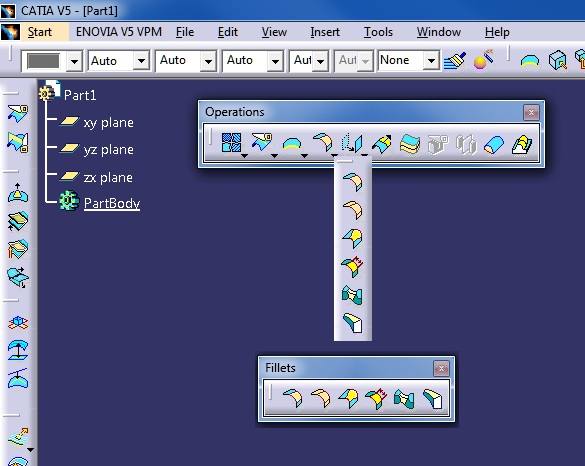This screenshot has height=466, width=585.
Task: Open the Insert menu
Action: coord(325,32)
